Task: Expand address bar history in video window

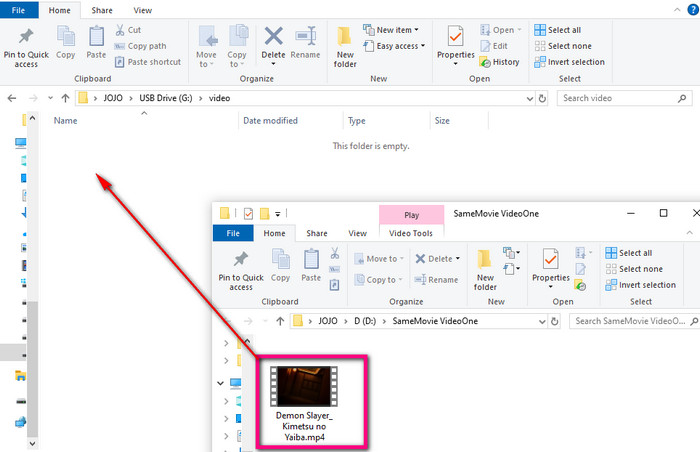Action: 529,98
